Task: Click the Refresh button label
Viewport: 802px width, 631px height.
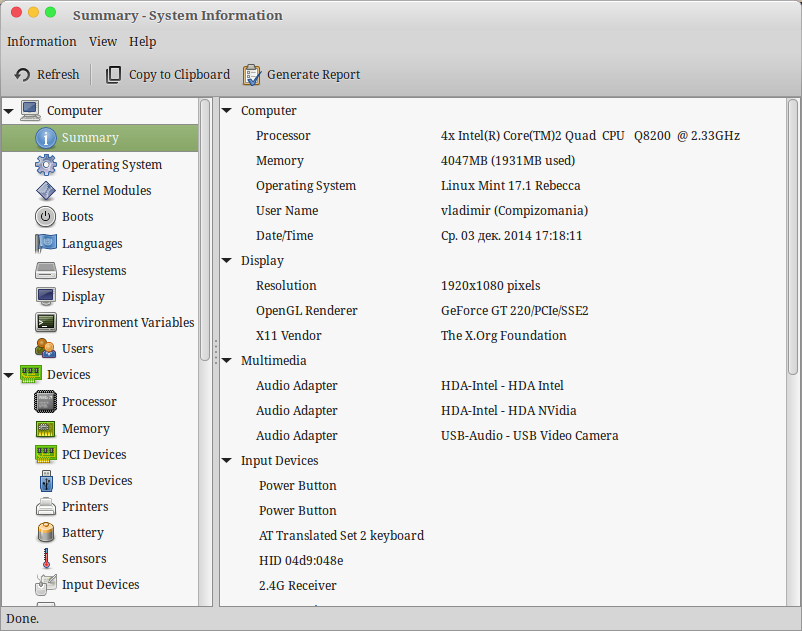Action: [58, 75]
